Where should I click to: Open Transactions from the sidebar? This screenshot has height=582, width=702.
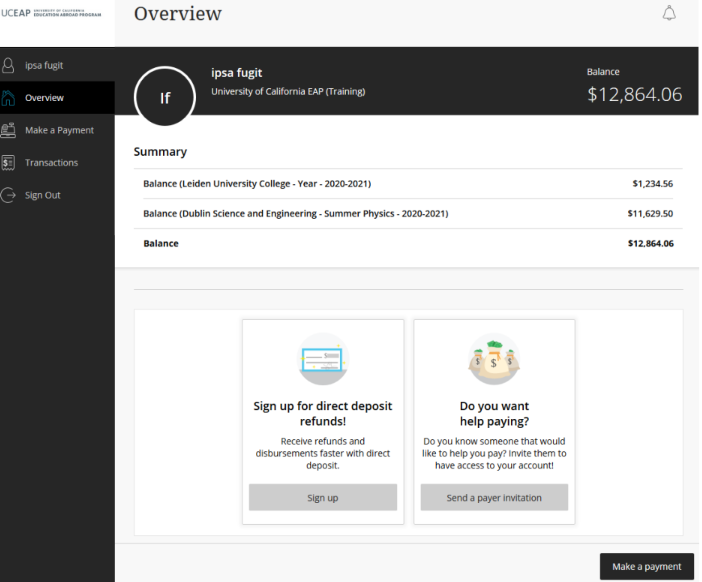coord(52,162)
